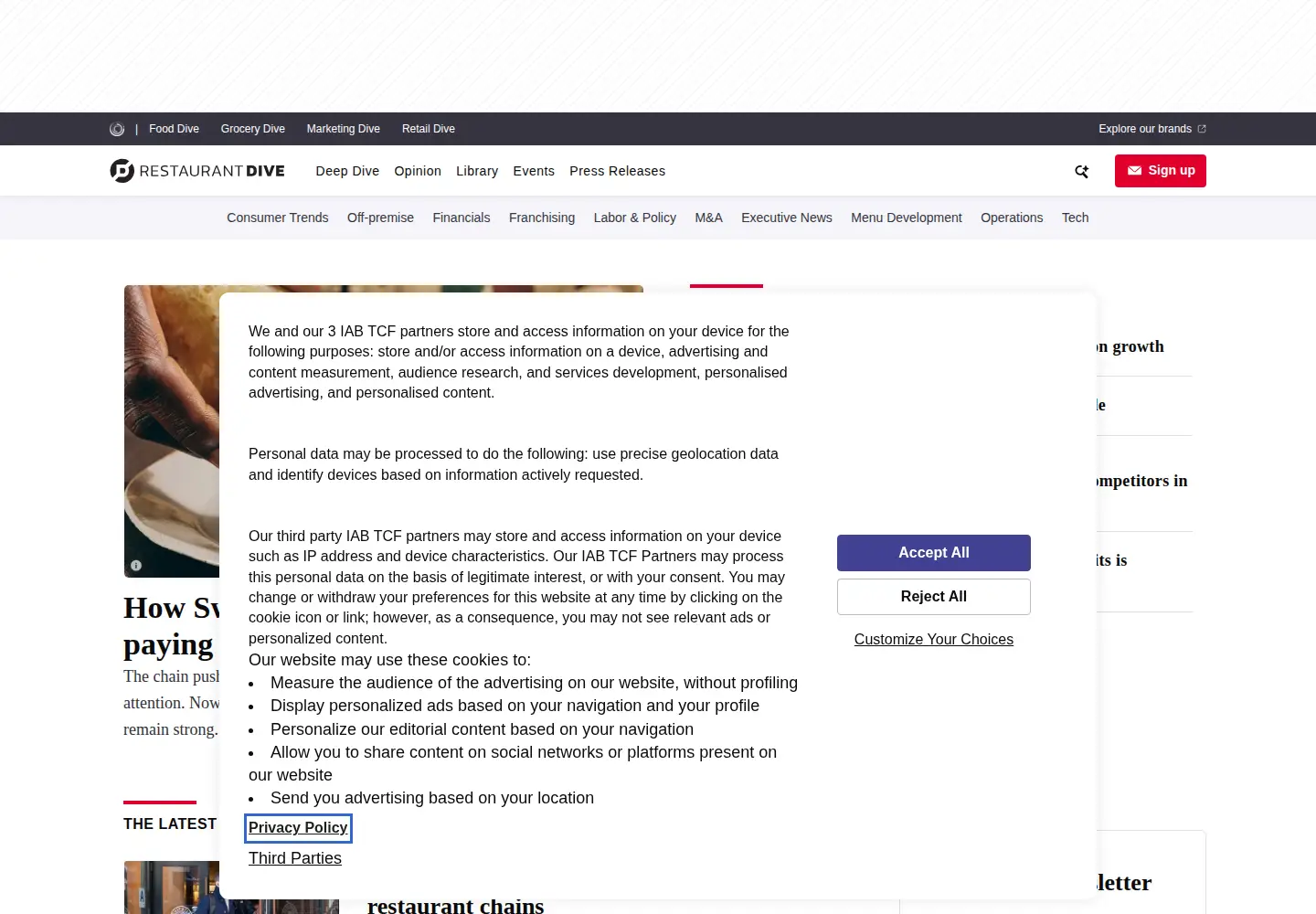Open the Third Parties link

[295, 858]
